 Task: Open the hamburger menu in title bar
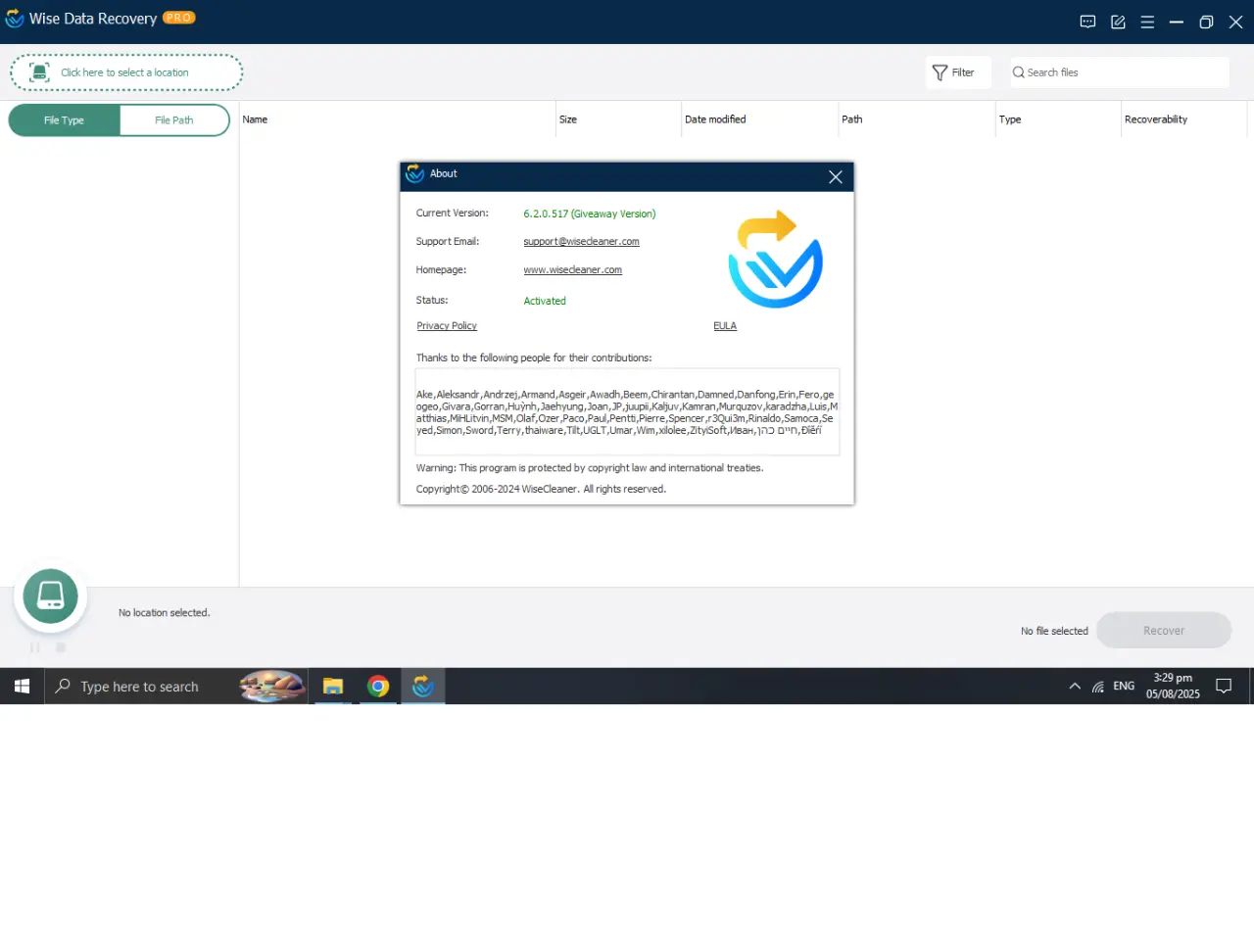pos(1147,22)
